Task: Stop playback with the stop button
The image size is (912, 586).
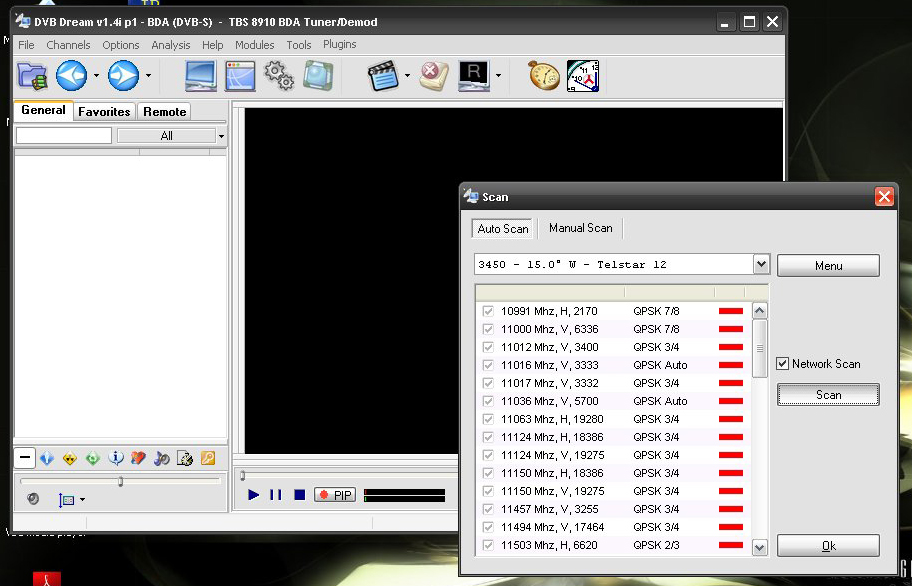Action: [x=300, y=495]
